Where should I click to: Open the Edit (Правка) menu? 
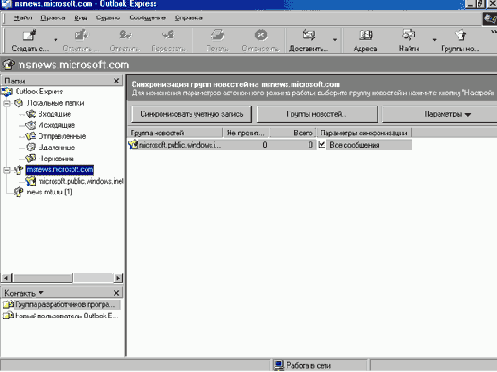tap(53, 18)
